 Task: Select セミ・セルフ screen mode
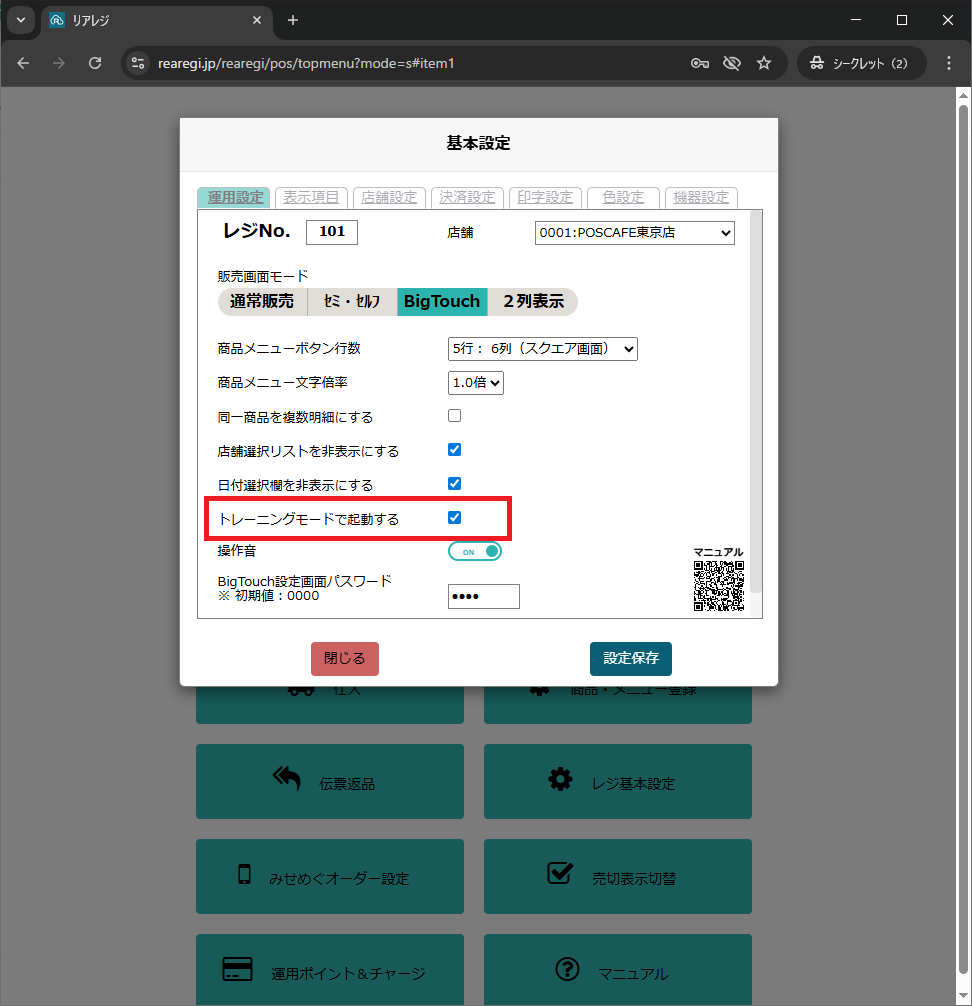[352, 302]
